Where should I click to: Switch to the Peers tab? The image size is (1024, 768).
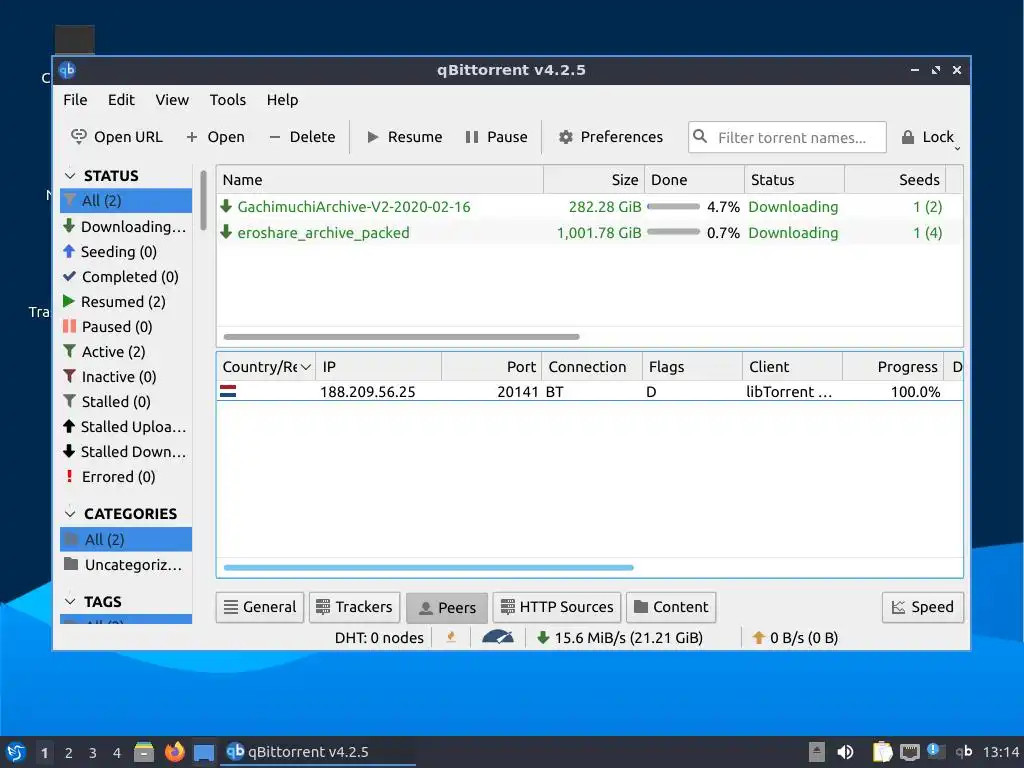pyautogui.click(x=447, y=608)
